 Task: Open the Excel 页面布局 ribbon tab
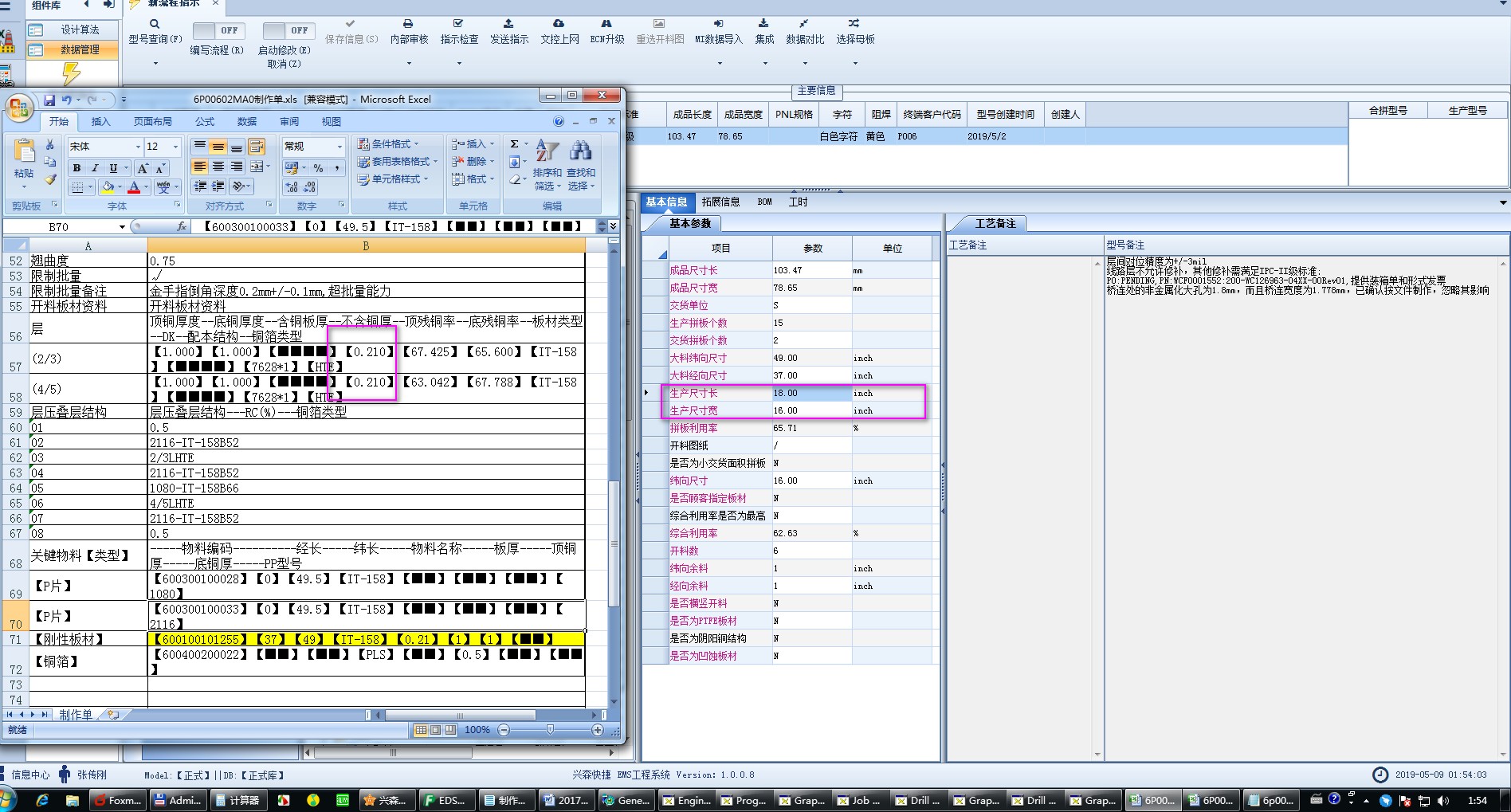pyautogui.click(x=152, y=122)
